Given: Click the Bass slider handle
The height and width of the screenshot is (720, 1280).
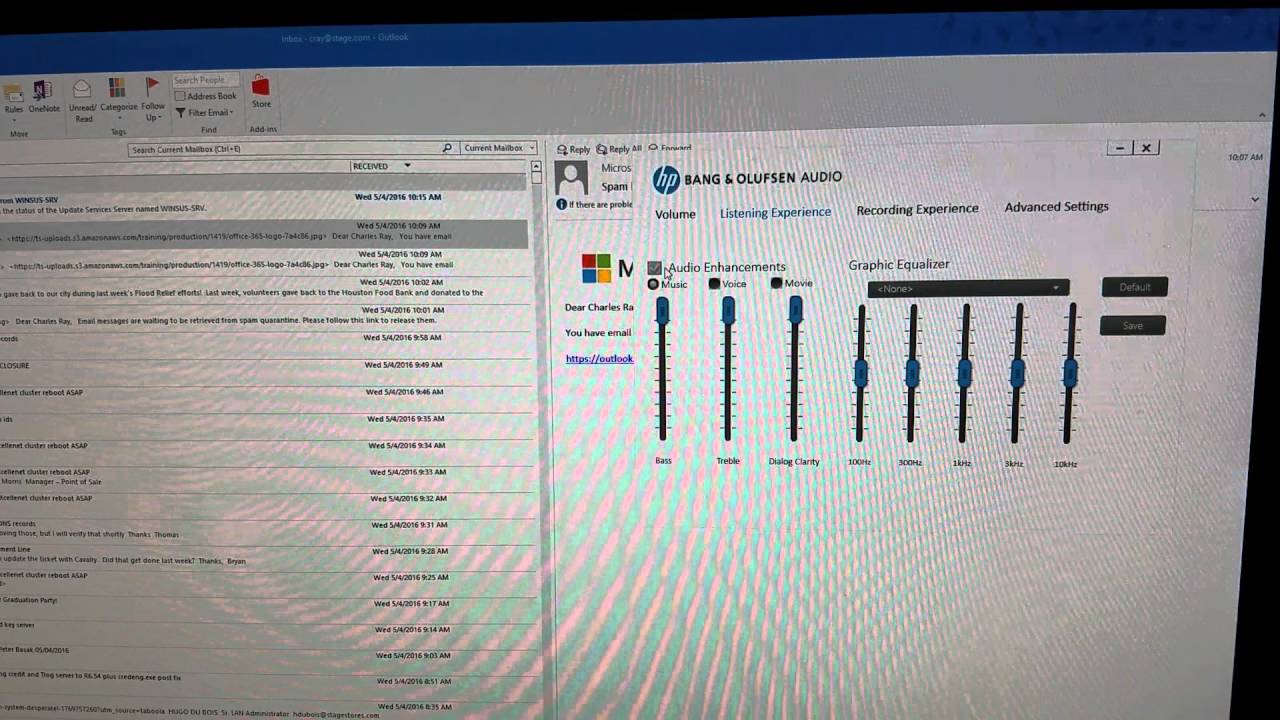Looking at the screenshot, I should (662, 312).
